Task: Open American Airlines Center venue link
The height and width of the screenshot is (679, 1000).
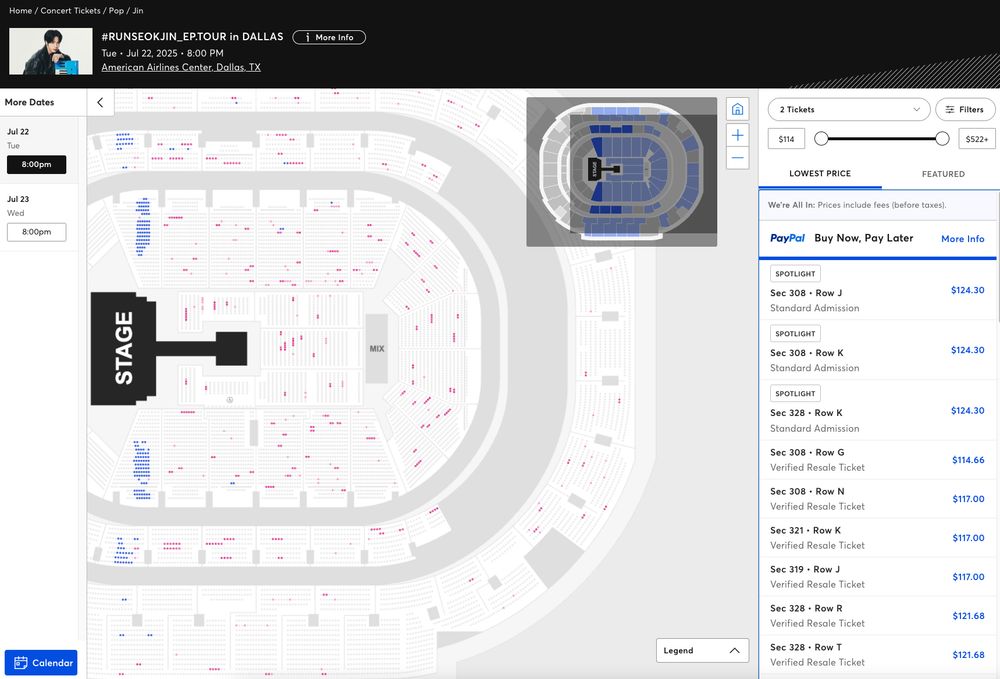Action: point(180,67)
